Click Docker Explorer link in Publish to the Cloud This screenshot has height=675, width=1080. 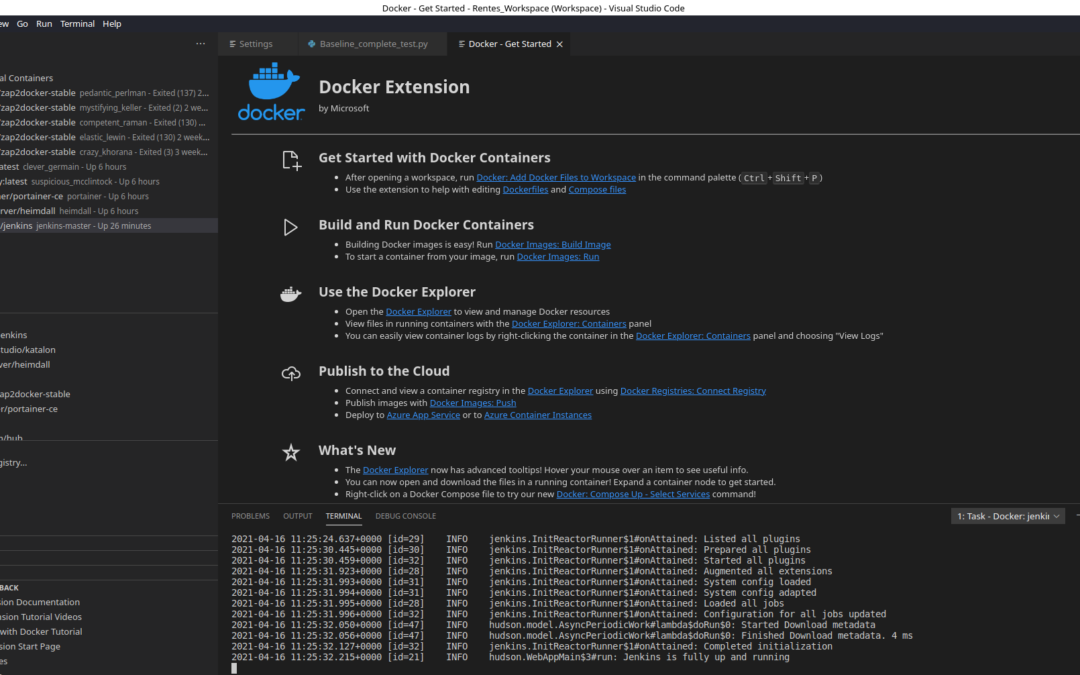[560, 391]
